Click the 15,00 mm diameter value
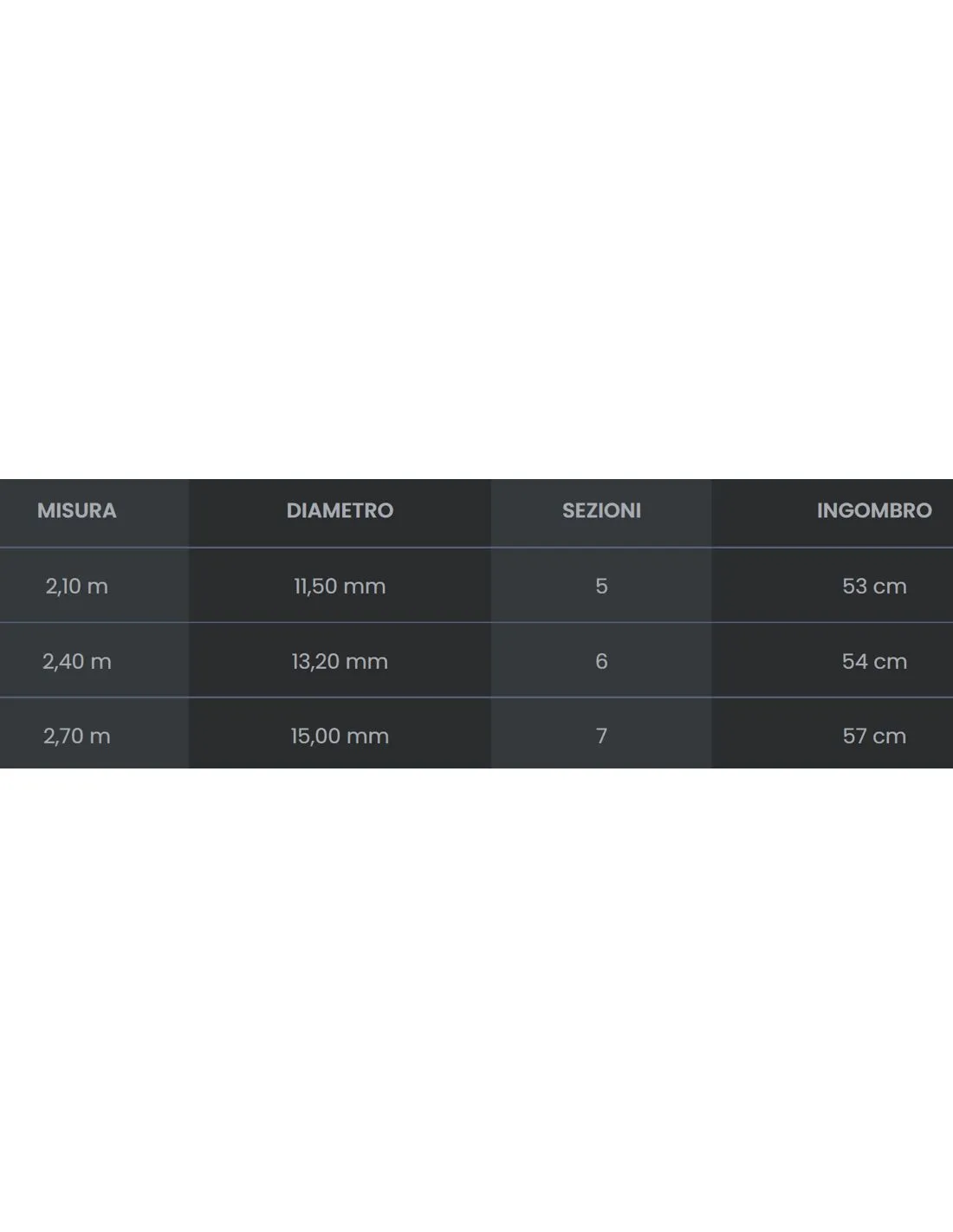 340,736
